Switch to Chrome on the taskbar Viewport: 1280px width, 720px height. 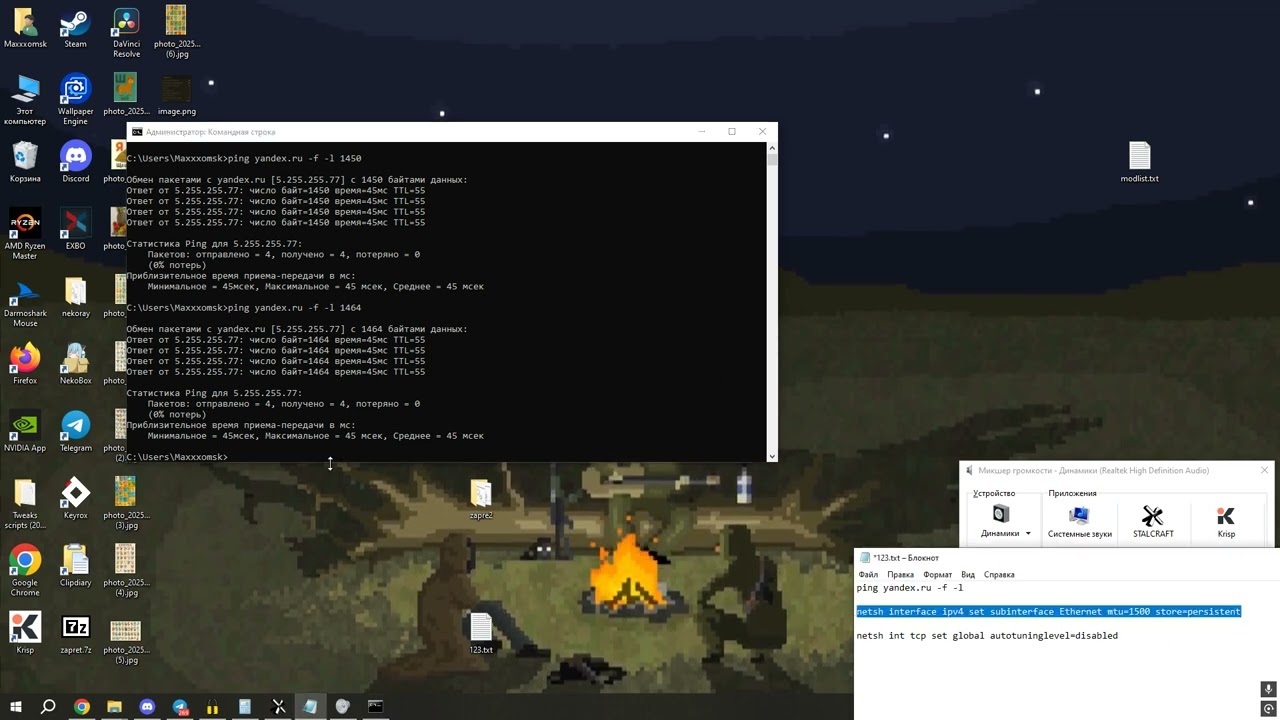[82, 706]
